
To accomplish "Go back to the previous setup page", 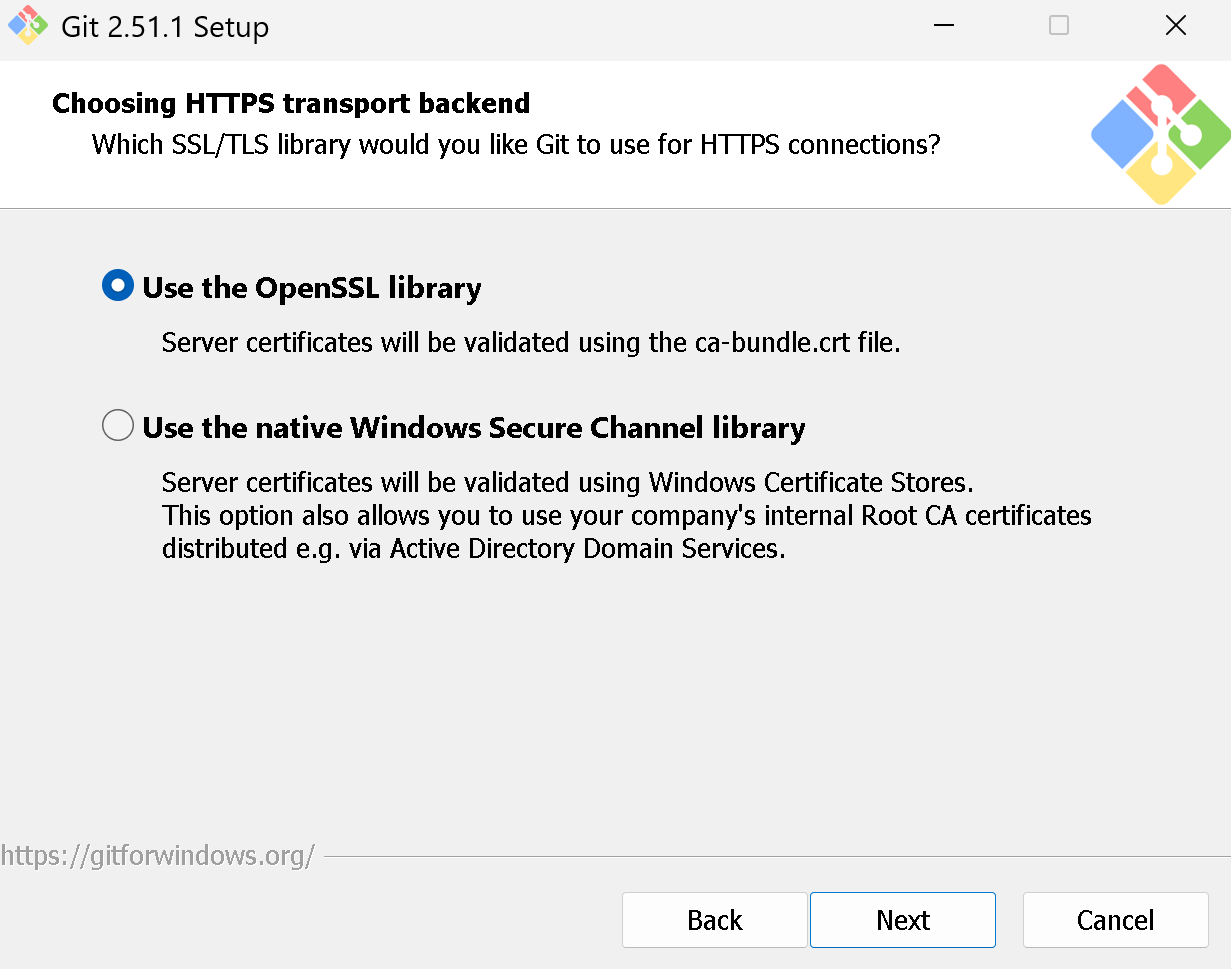I will [x=714, y=920].
